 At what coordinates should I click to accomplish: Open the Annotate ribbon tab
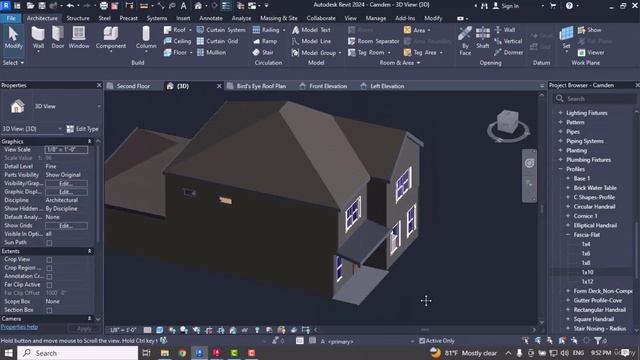211,18
